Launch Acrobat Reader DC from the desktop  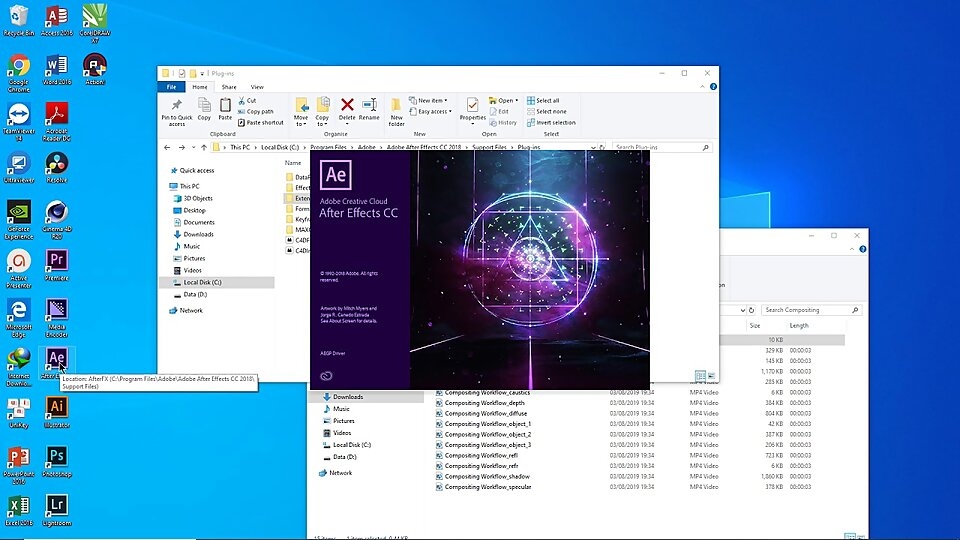[x=56, y=122]
